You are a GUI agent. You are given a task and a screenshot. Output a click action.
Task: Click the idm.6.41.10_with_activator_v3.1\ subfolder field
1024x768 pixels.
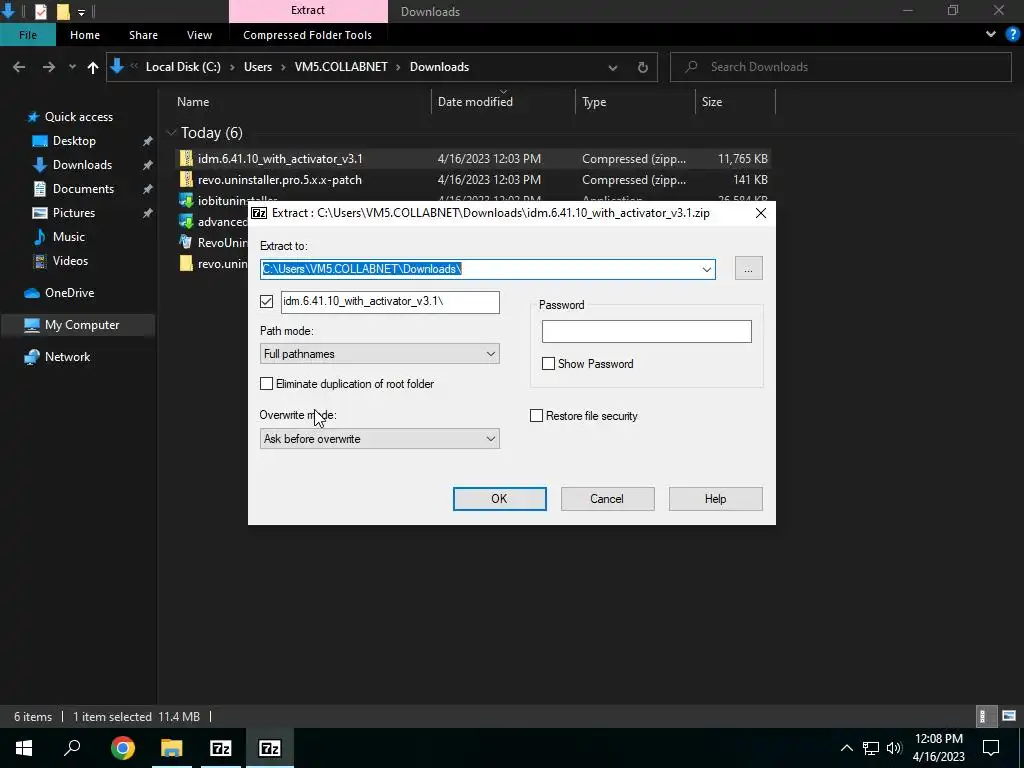(390, 302)
